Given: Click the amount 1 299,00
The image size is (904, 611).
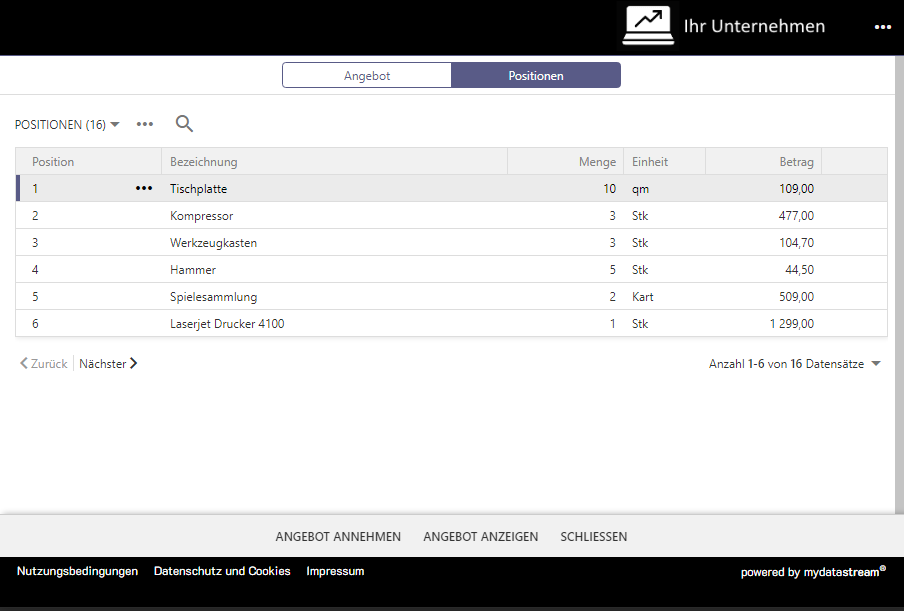Looking at the screenshot, I should [x=792, y=324].
